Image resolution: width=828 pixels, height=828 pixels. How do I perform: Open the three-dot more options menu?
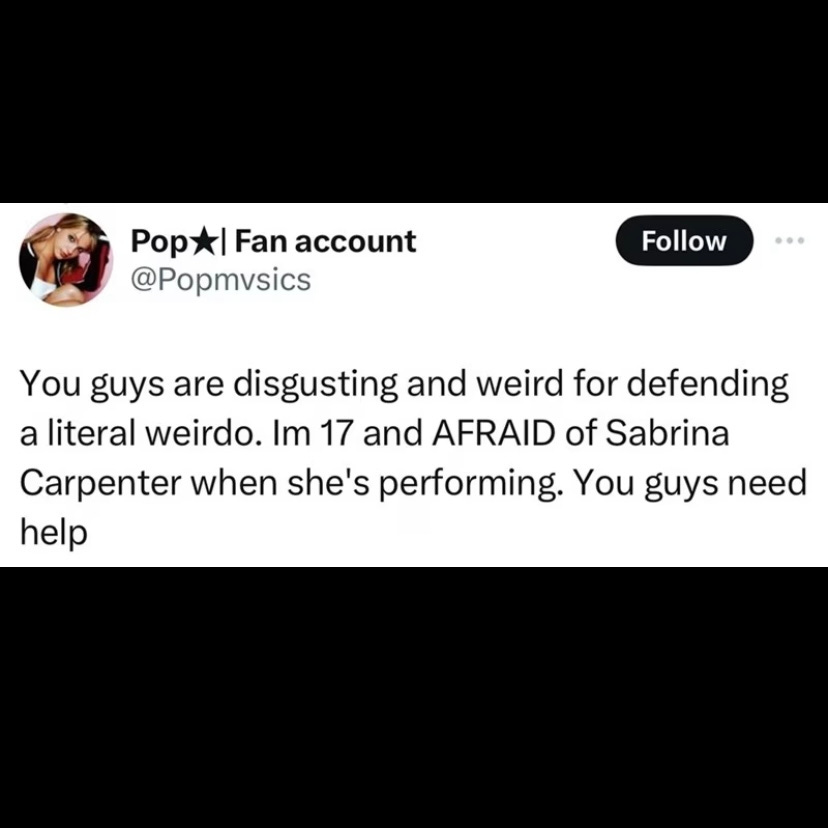click(789, 241)
